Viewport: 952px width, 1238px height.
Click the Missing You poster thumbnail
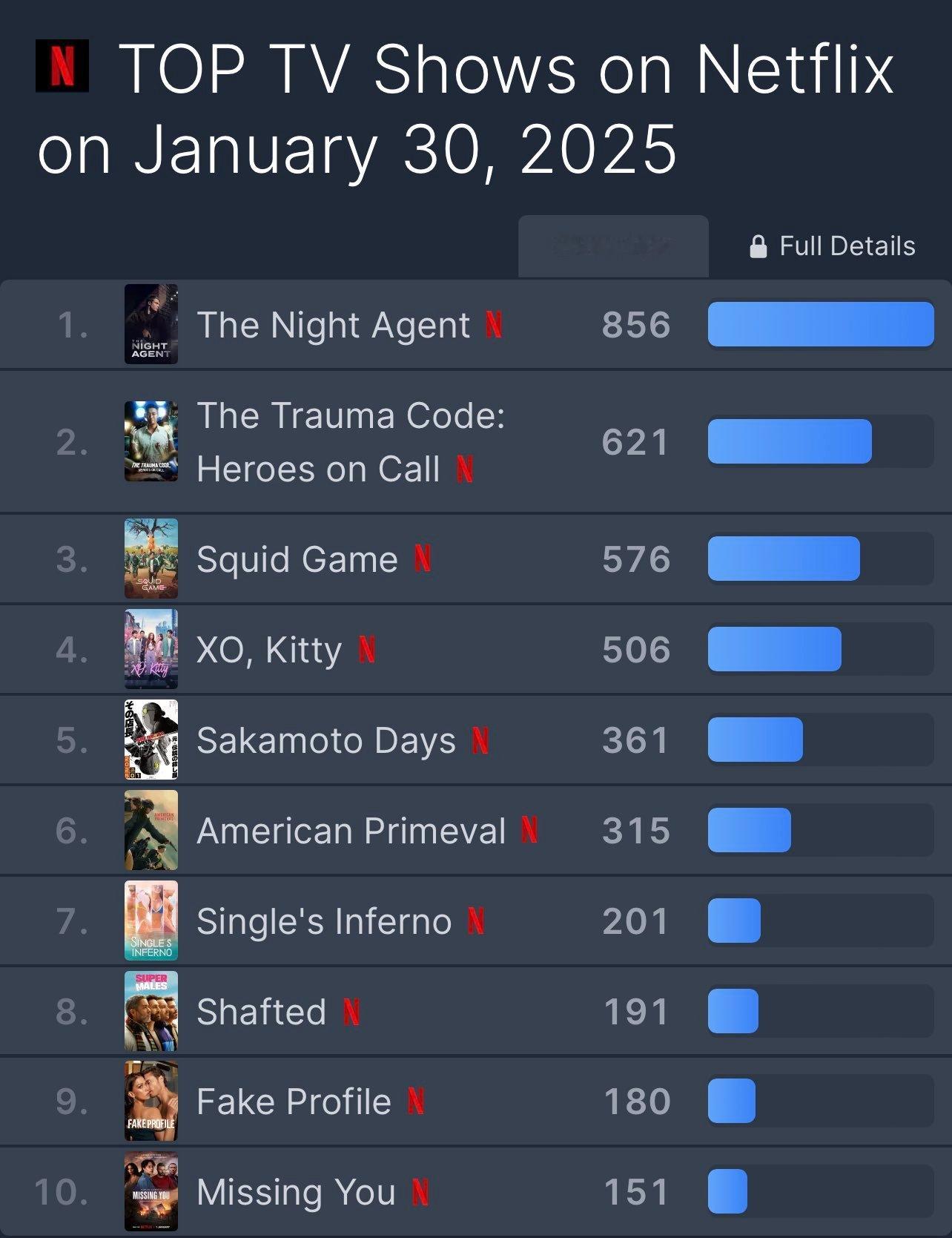click(151, 1191)
